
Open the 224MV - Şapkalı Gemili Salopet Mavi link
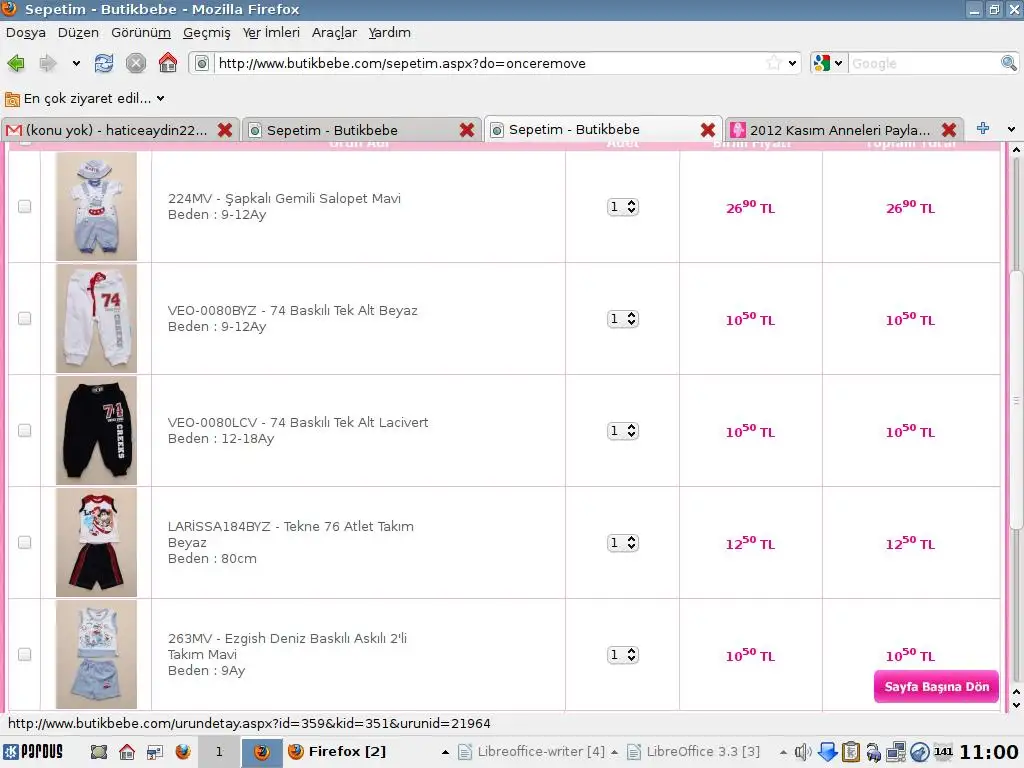(284, 199)
